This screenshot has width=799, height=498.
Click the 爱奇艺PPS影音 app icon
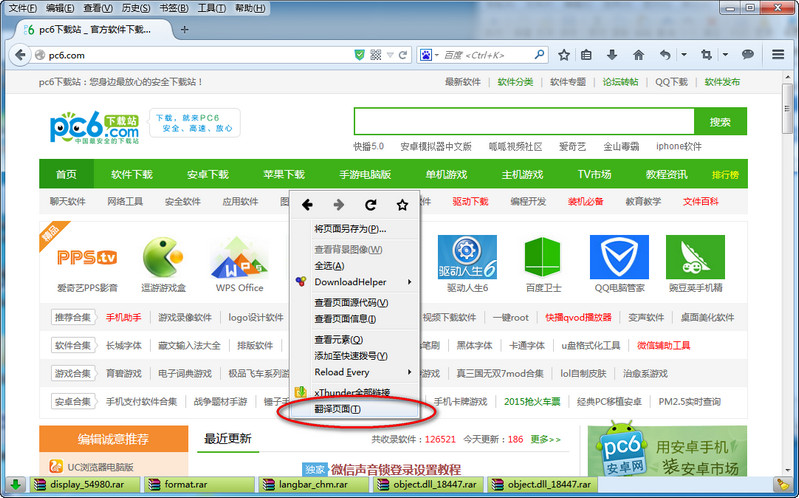[87, 257]
